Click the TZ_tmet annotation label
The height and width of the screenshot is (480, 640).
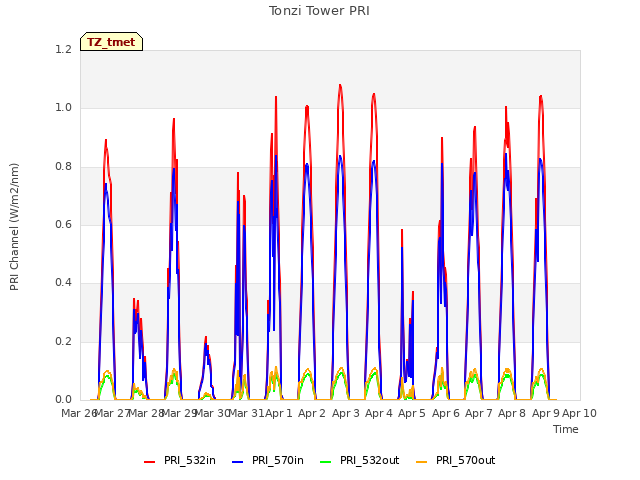(x=111, y=42)
